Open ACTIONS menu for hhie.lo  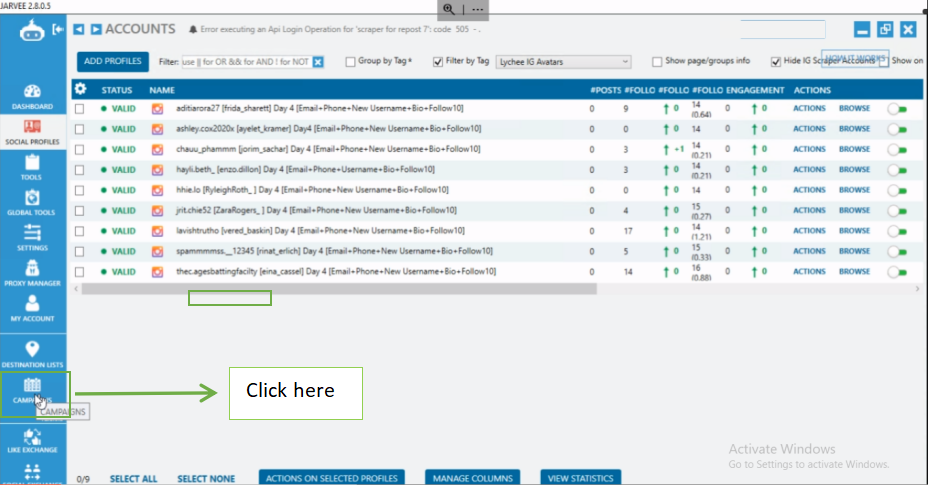coord(809,190)
